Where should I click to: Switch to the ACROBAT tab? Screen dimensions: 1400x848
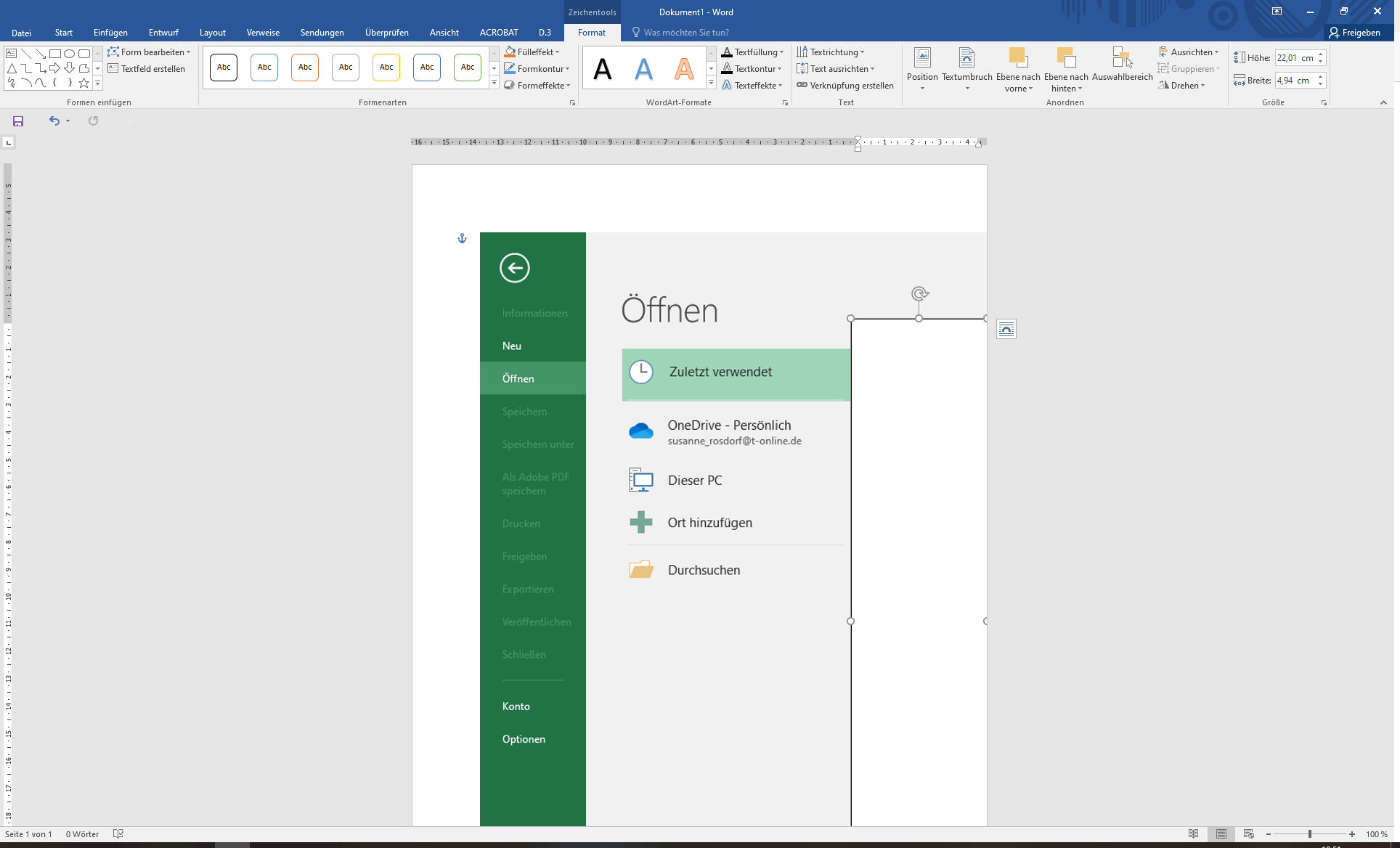pyautogui.click(x=499, y=33)
